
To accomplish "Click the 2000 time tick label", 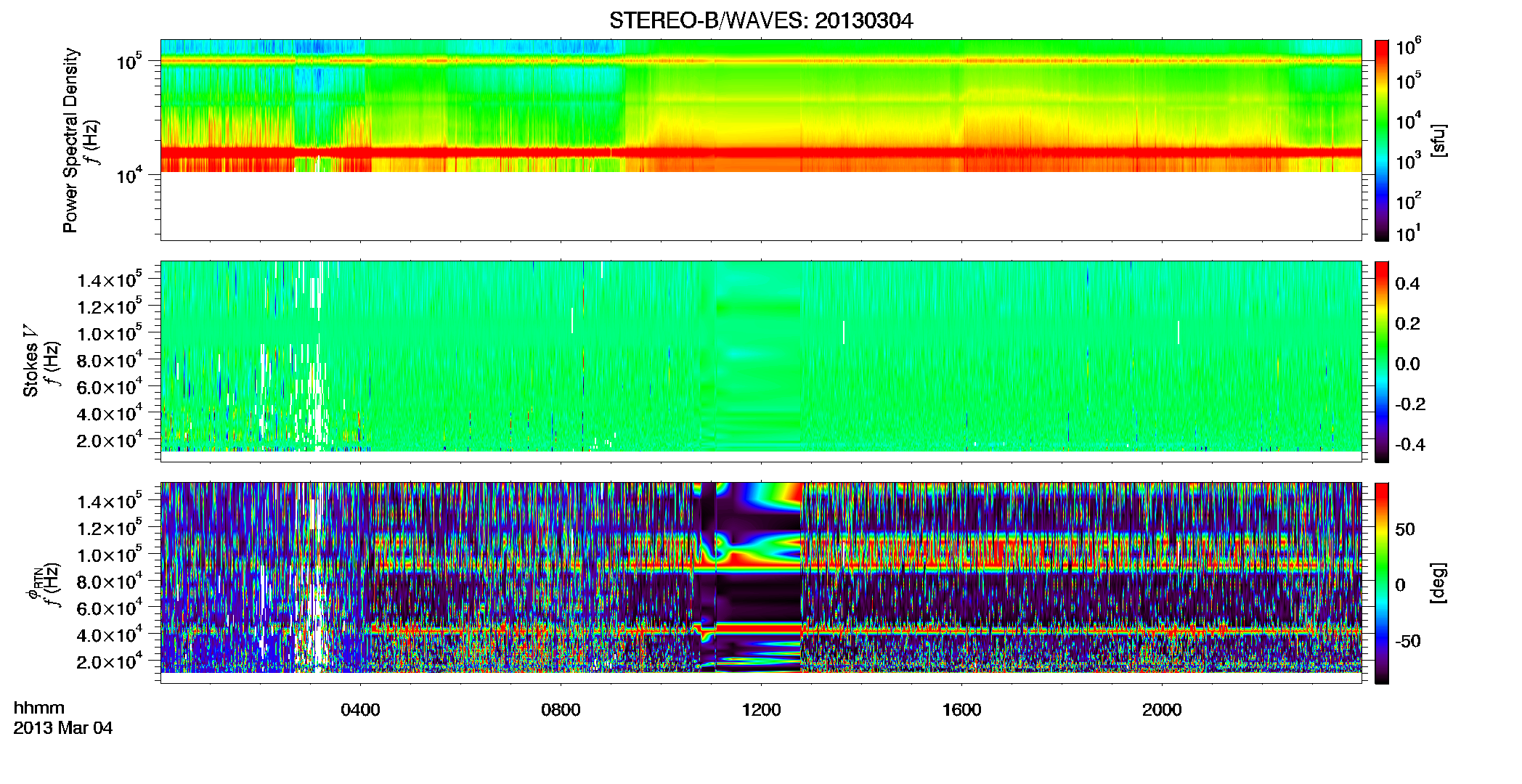I will coord(1162,710).
